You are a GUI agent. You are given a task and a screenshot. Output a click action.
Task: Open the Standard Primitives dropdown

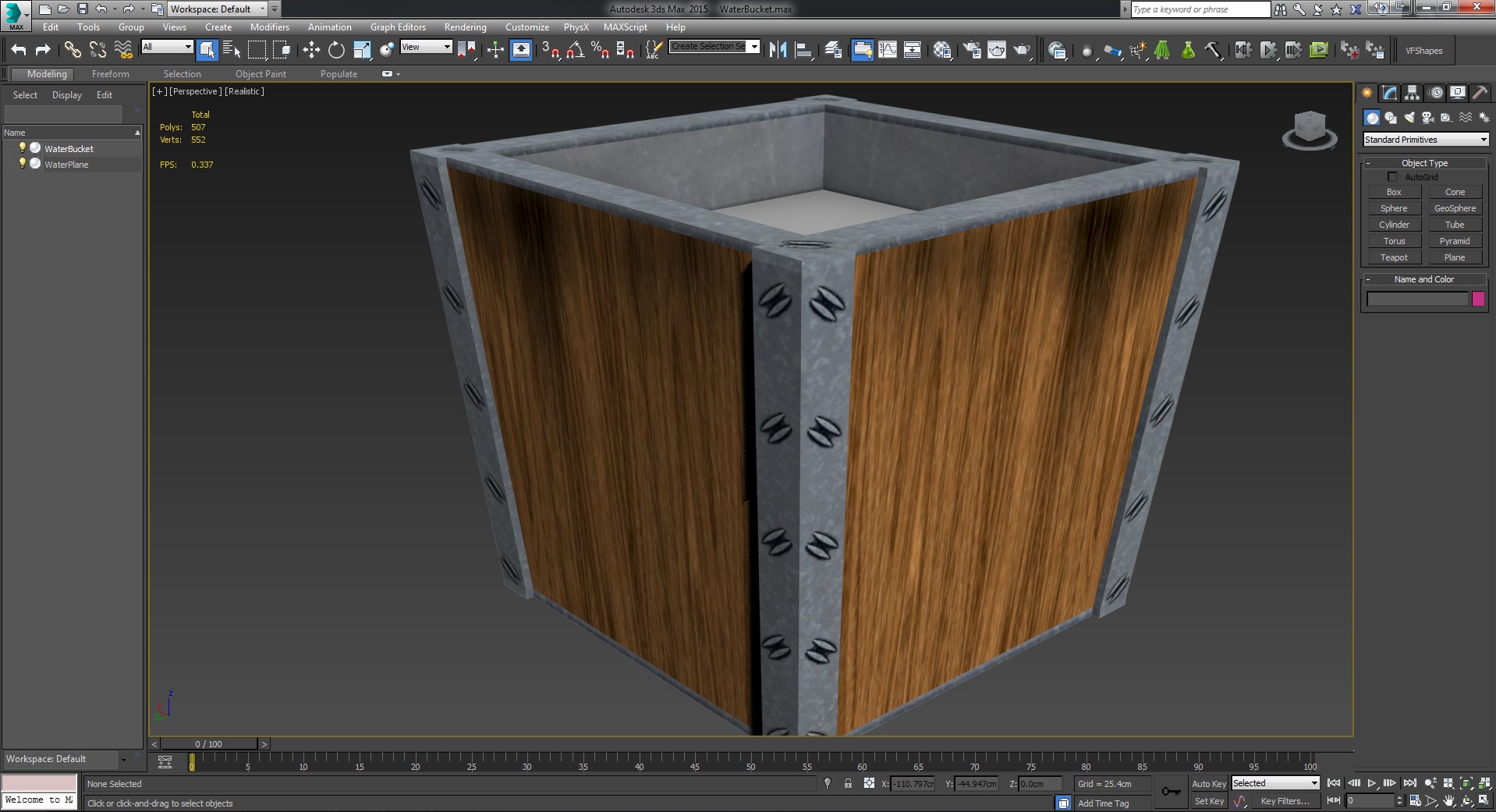coord(1426,140)
